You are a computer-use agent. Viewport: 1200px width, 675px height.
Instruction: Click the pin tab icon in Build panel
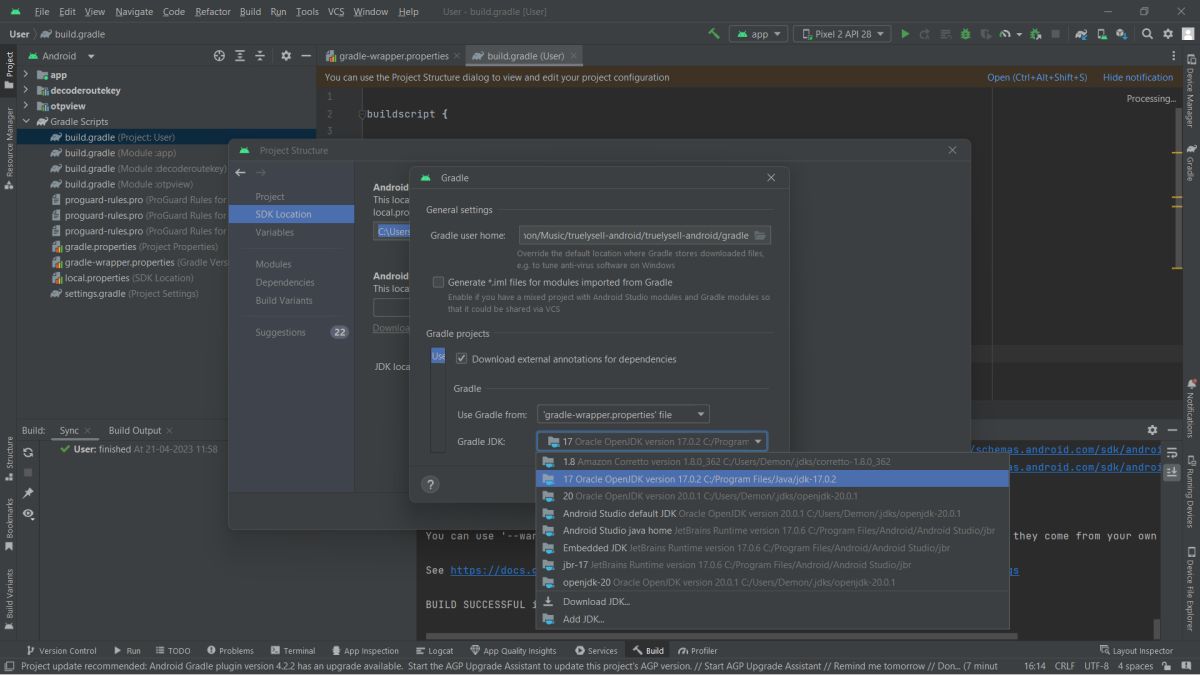tap(28, 493)
